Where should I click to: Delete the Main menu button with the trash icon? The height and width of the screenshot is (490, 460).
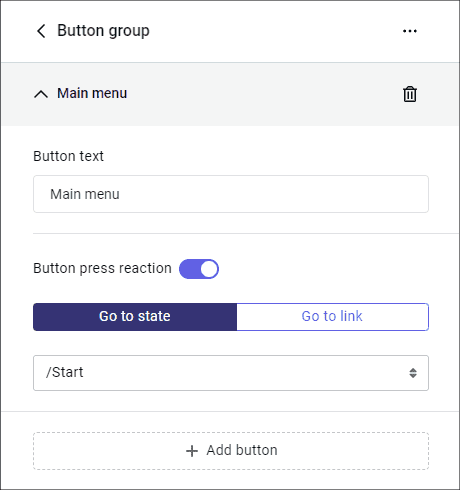(x=410, y=94)
